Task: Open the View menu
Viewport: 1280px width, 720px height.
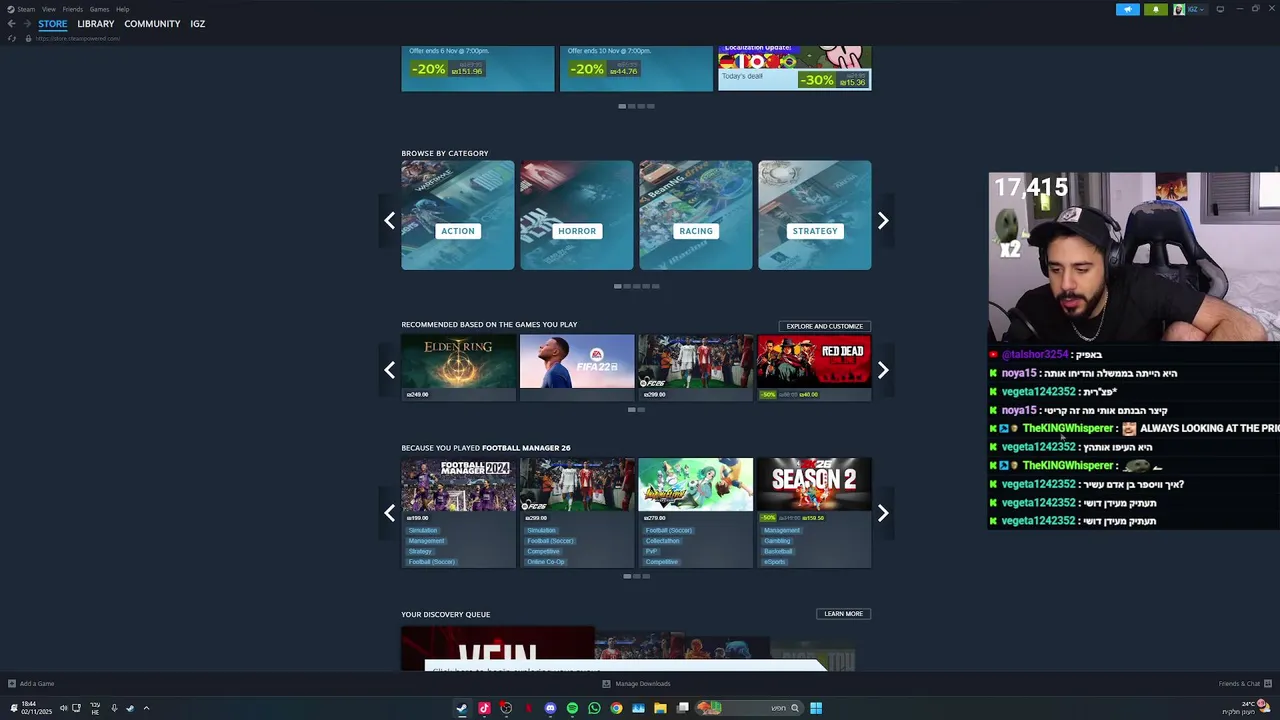Action: 48,9
